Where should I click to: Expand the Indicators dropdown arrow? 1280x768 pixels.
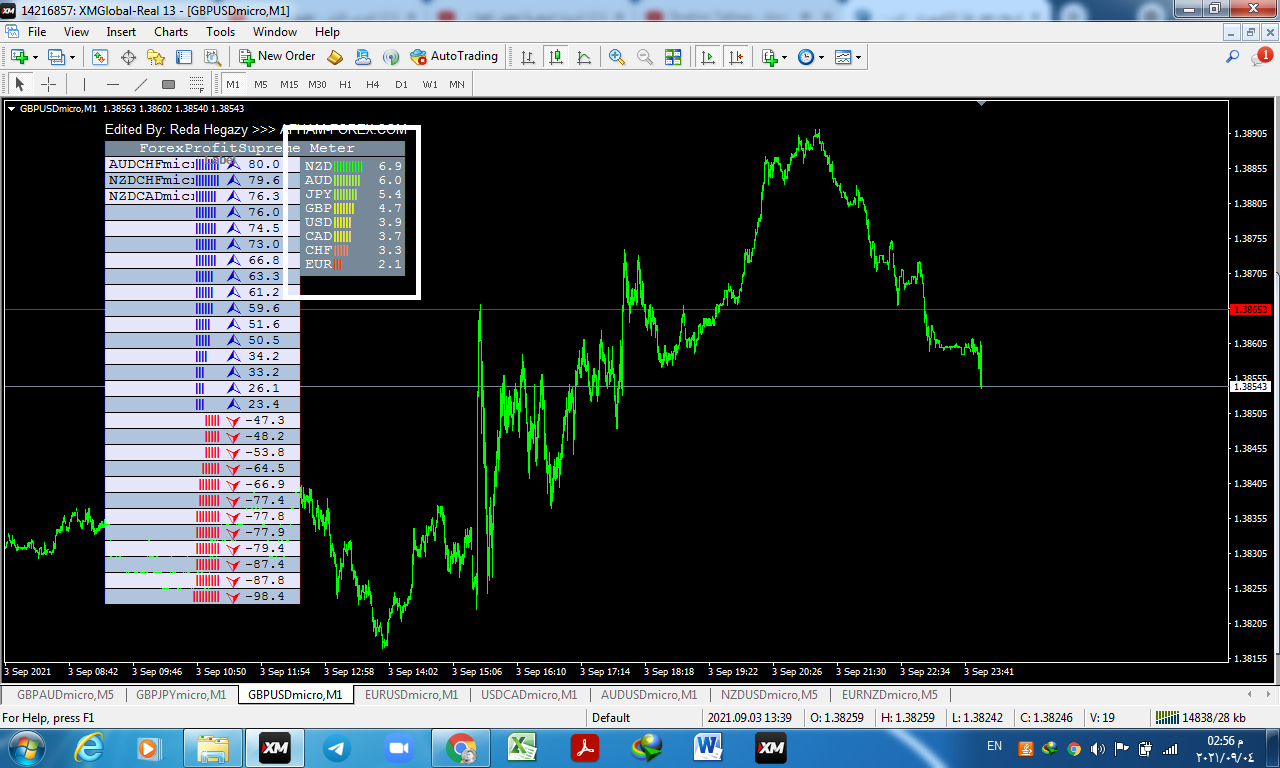coord(785,57)
